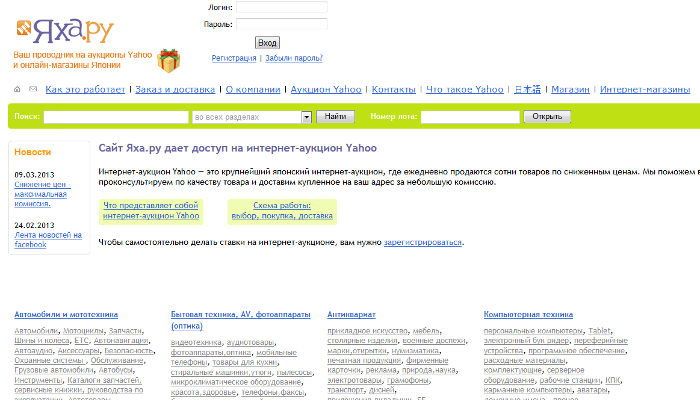Click the Яха.ру logo
The width and height of the screenshot is (700, 400).
tap(65, 31)
